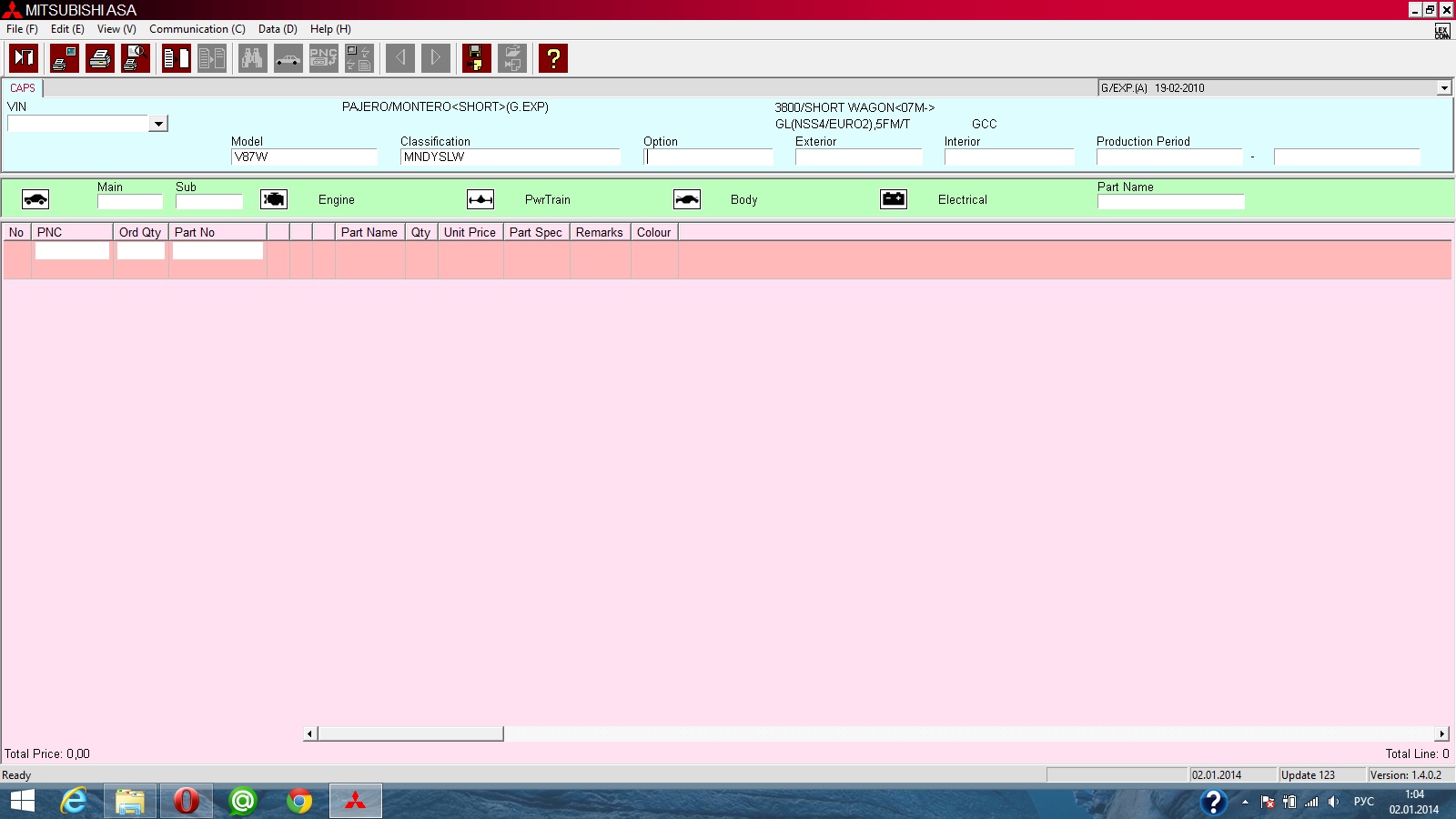Click the Part No column header

coord(217,232)
